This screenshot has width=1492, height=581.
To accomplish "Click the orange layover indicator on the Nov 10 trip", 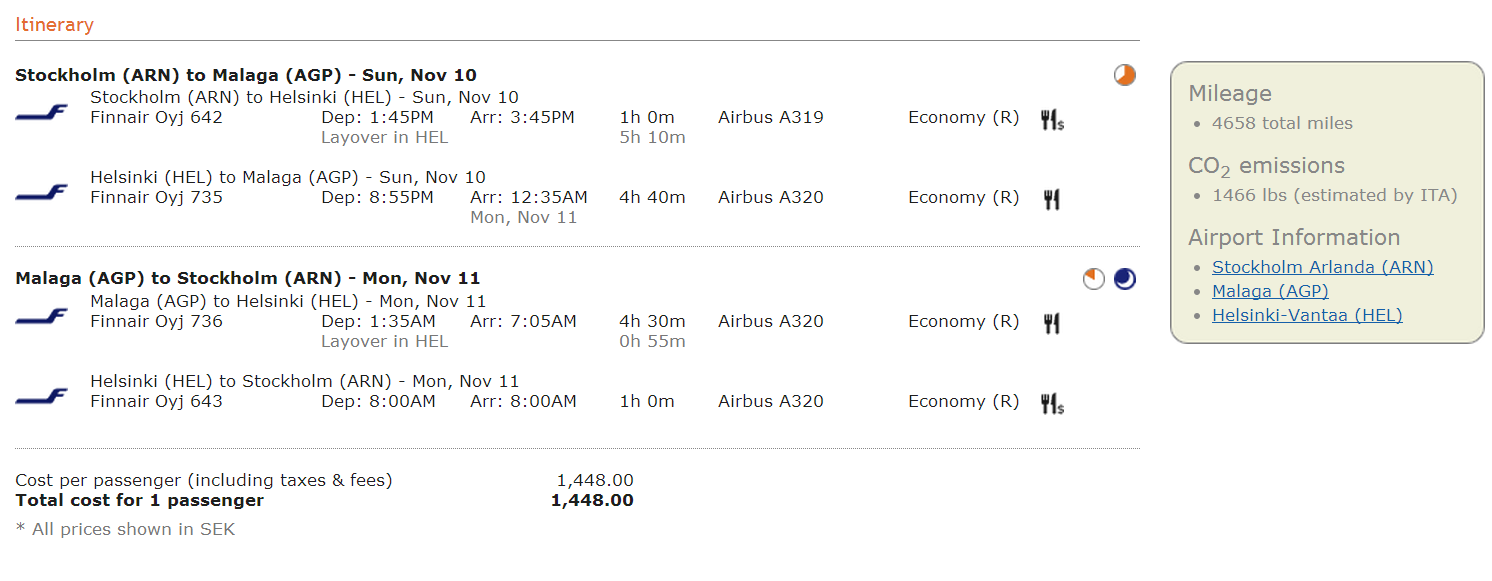I will (1125, 75).
